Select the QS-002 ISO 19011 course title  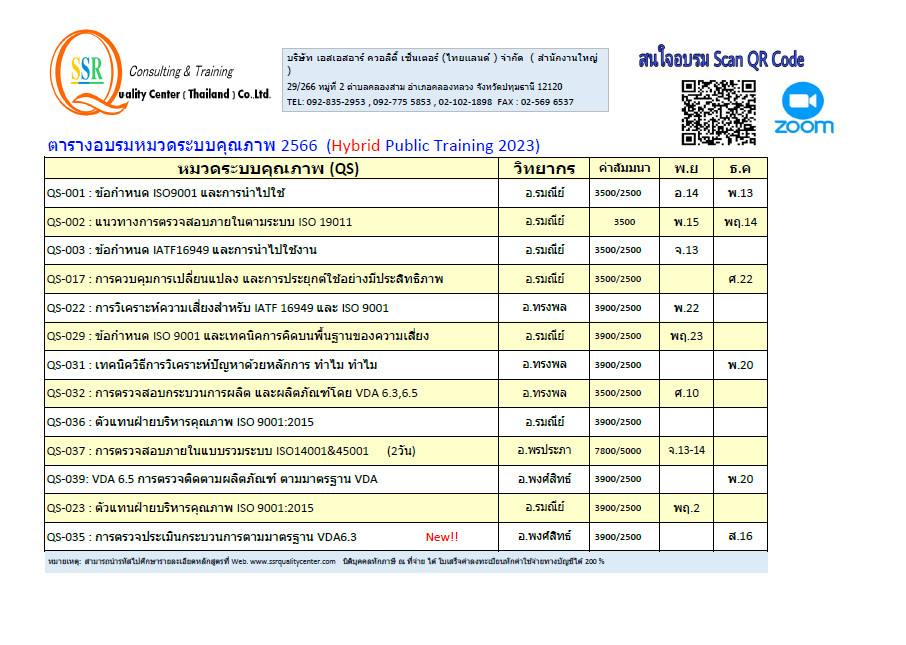coord(199,222)
